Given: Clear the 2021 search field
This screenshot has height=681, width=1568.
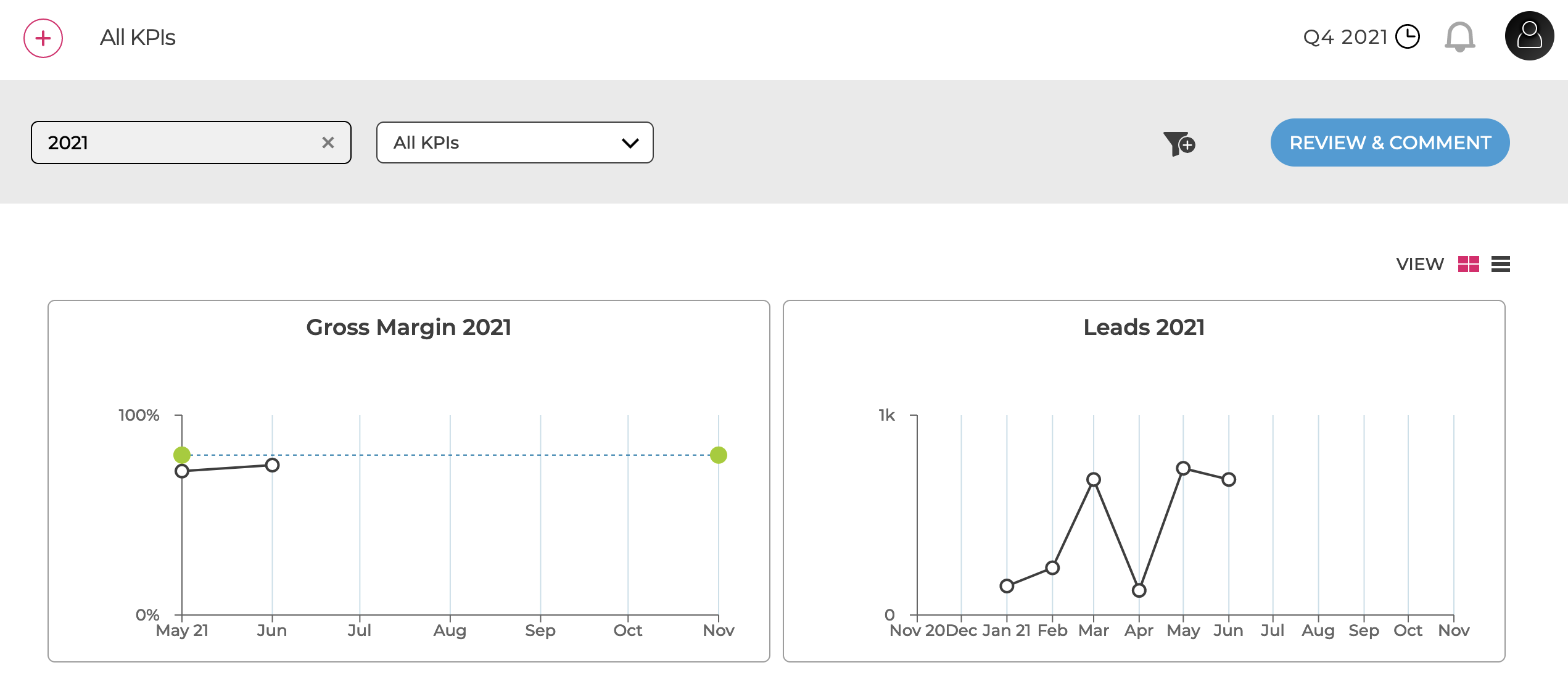Looking at the screenshot, I should click(328, 142).
